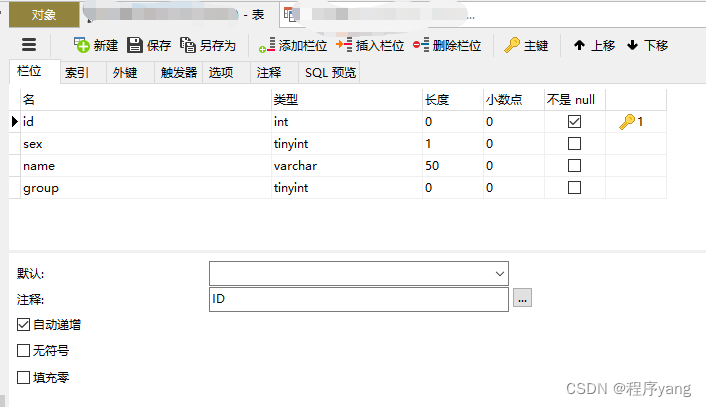
Task: Switch to the 注释 comment tab
Action: tap(274, 72)
